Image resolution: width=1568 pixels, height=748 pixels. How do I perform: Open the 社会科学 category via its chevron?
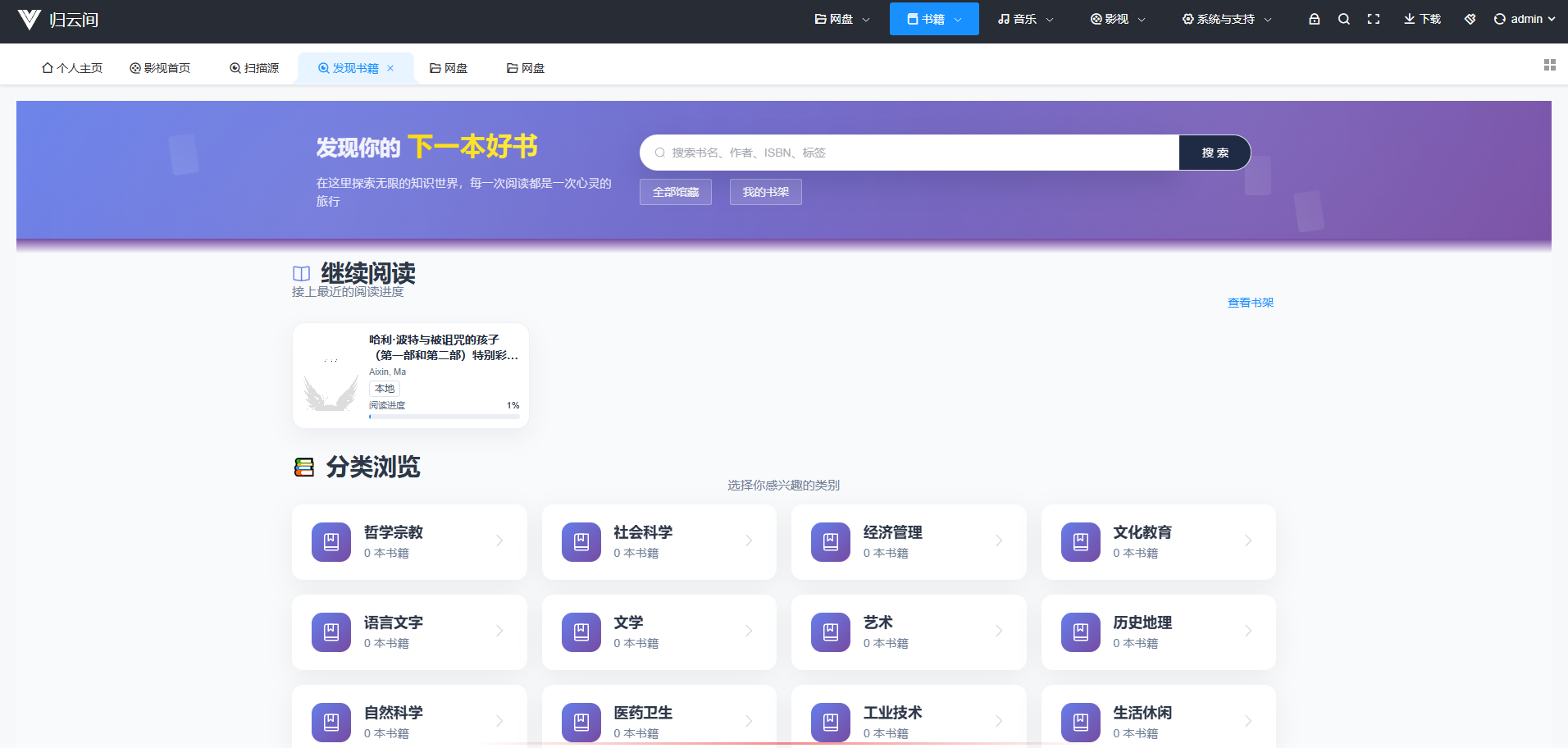(x=749, y=540)
